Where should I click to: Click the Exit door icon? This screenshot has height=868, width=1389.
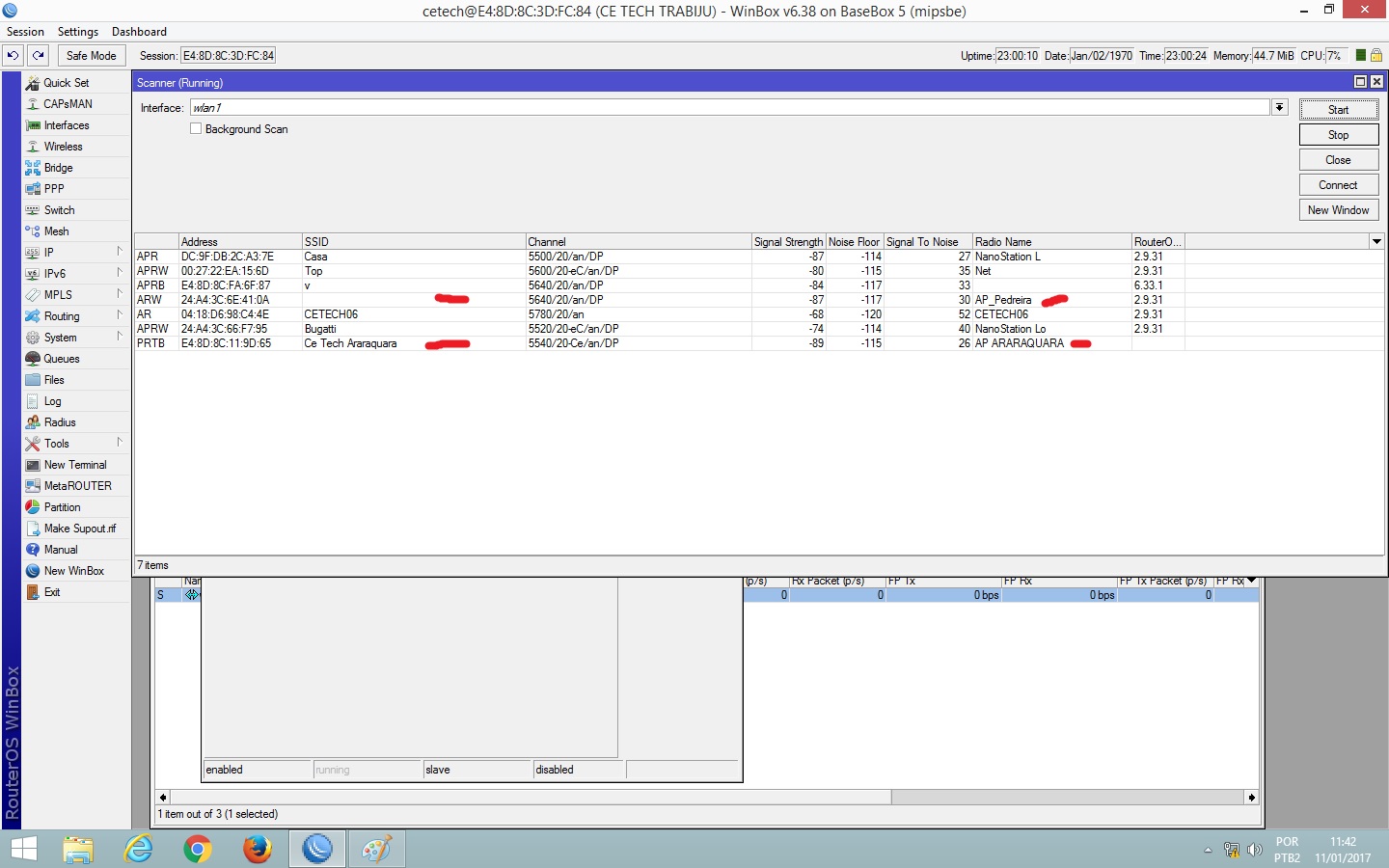[x=33, y=592]
